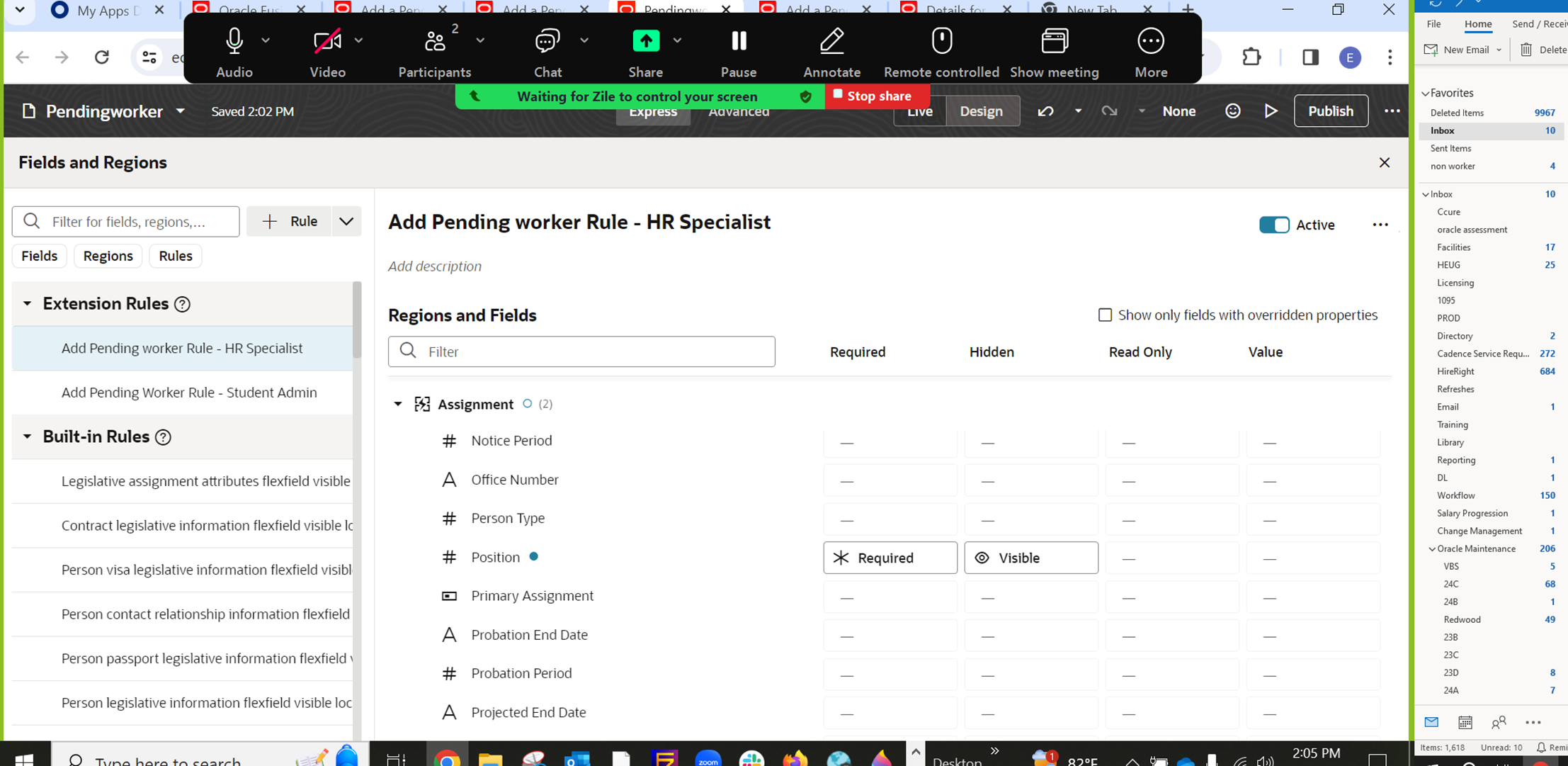This screenshot has height=766, width=1568.
Task: Collapse the Extension Rules section
Action: (x=27, y=304)
